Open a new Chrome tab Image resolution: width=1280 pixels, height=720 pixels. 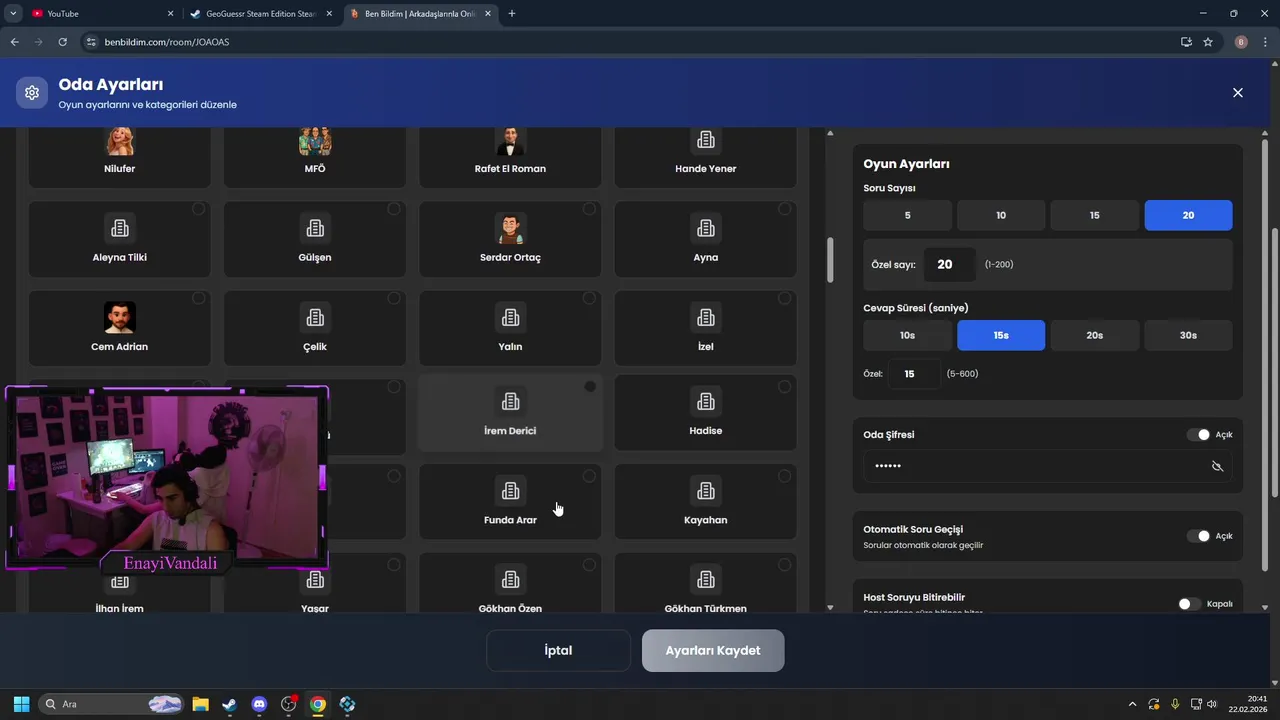[512, 14]
